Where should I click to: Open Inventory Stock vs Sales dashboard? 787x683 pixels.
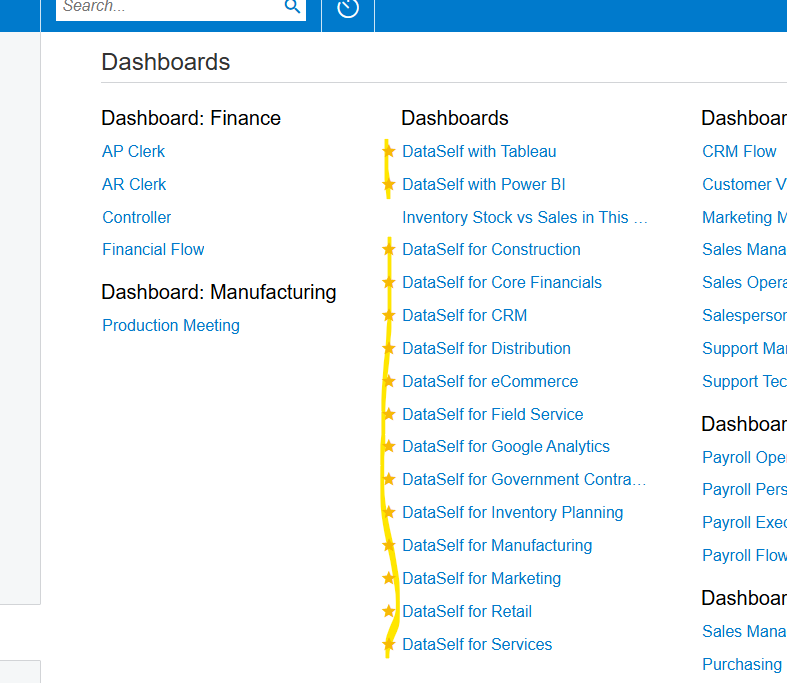[x=524, y=217]
